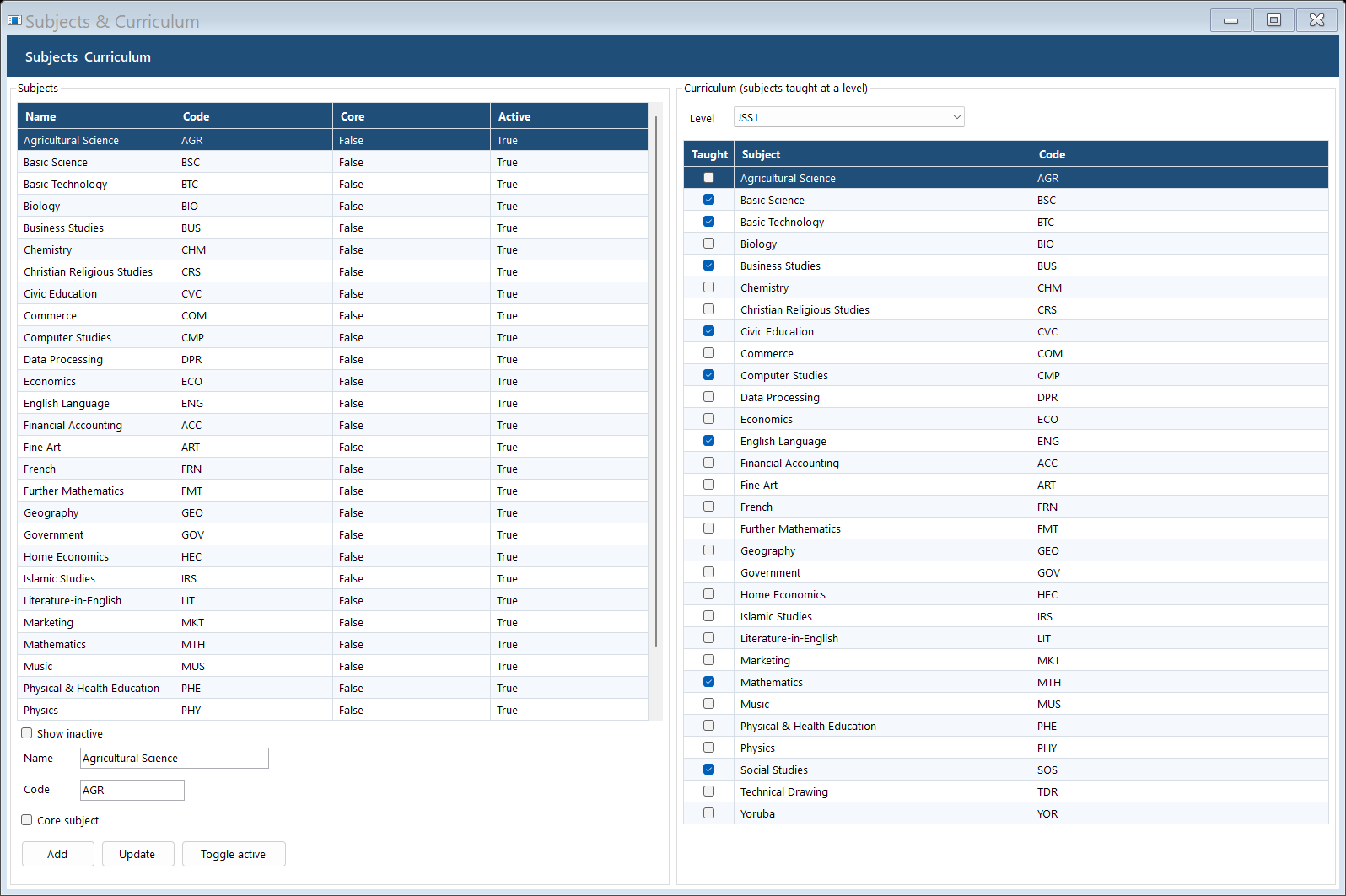Toggle Taught checkbox for Agricultural Science
The width and height of the screenshot is (1346, 896).
pyautogui.click(x=708, y=178)
